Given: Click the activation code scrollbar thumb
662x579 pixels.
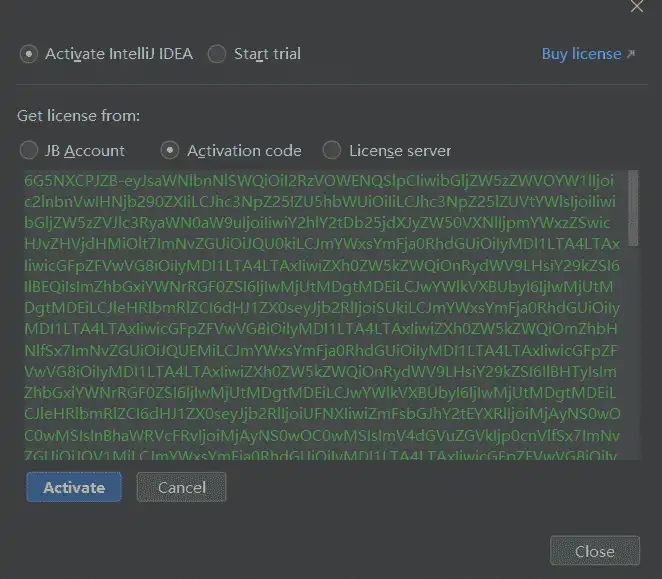Looking at the screenshot, I should pyautogui.click(x=633, y=208).
